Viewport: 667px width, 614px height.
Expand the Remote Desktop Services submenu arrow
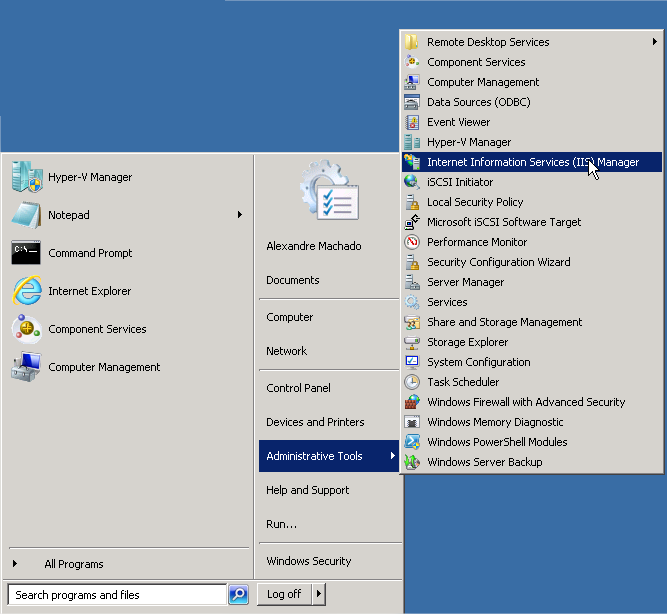click(x=654, y=42)
